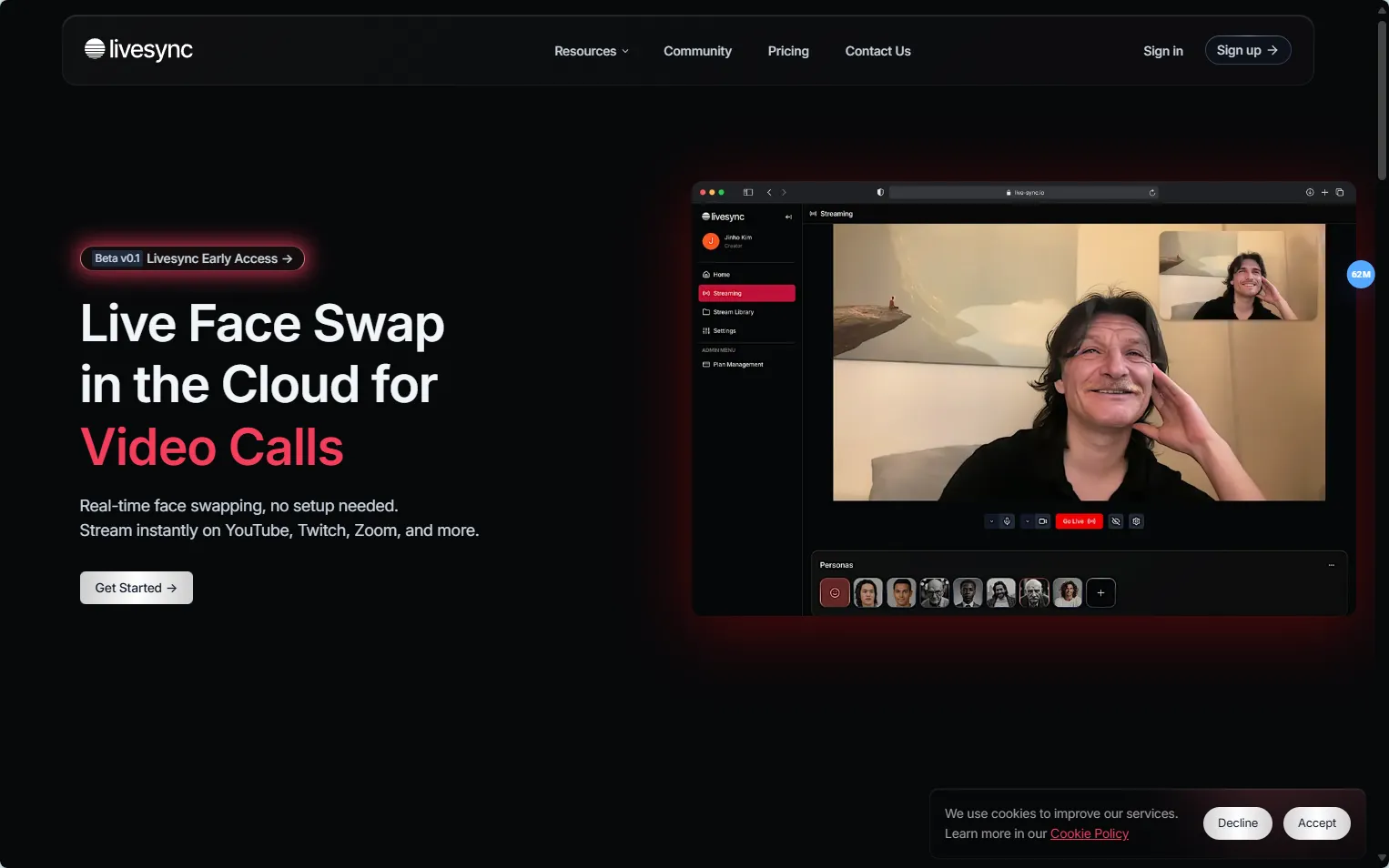Screen dimensions: 1389x868
Task: Accept cookies in the notice
Action: click(1317, 823)
